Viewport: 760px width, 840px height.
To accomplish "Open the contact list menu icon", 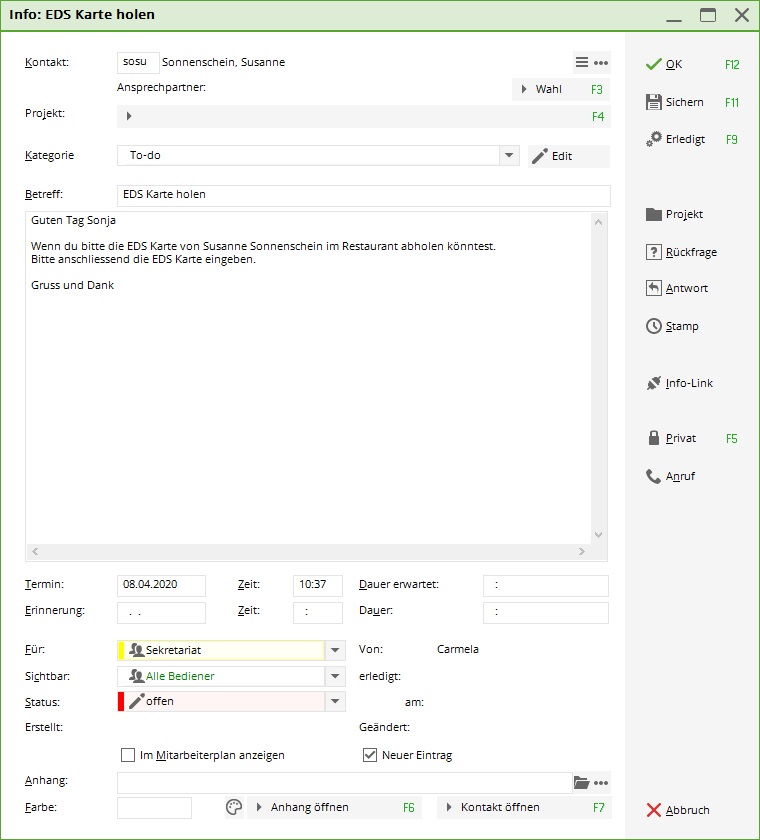I will (x=582, y=62).
